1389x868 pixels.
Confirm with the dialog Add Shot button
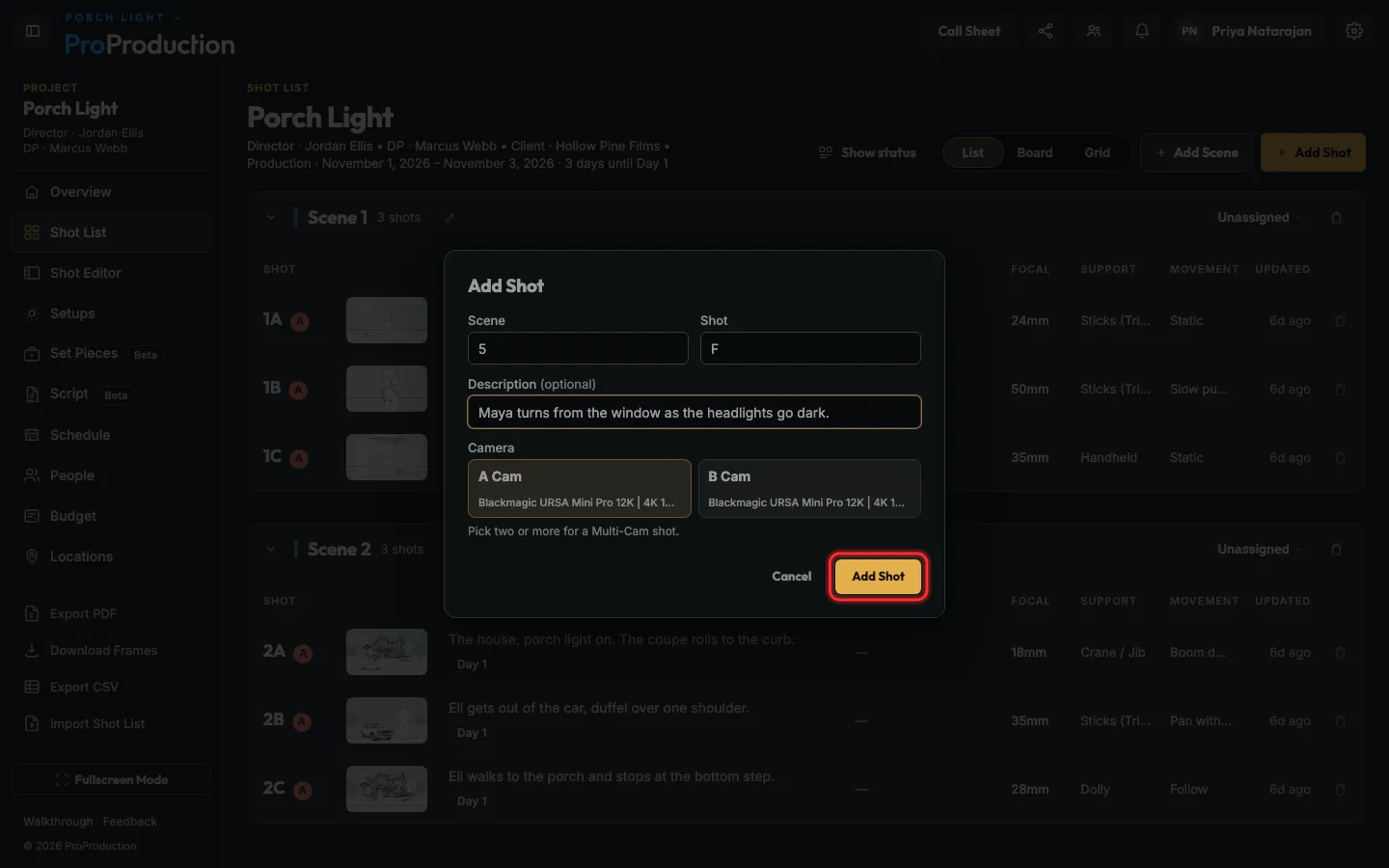click(x=878, y=577)
